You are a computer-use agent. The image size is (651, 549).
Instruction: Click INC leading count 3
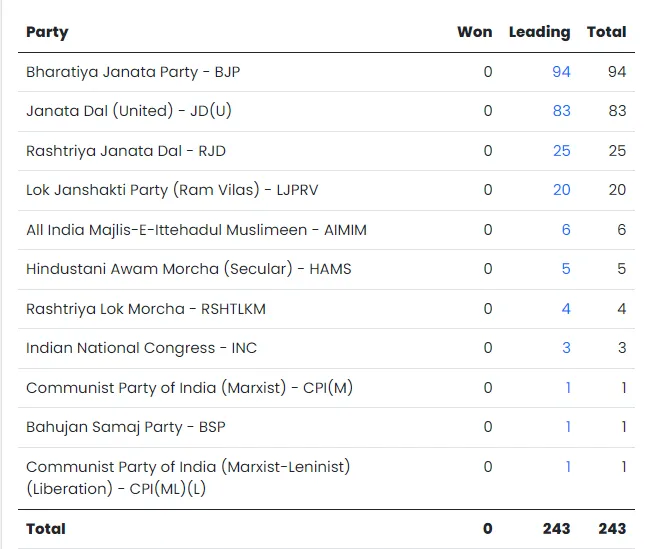[566, 348]
